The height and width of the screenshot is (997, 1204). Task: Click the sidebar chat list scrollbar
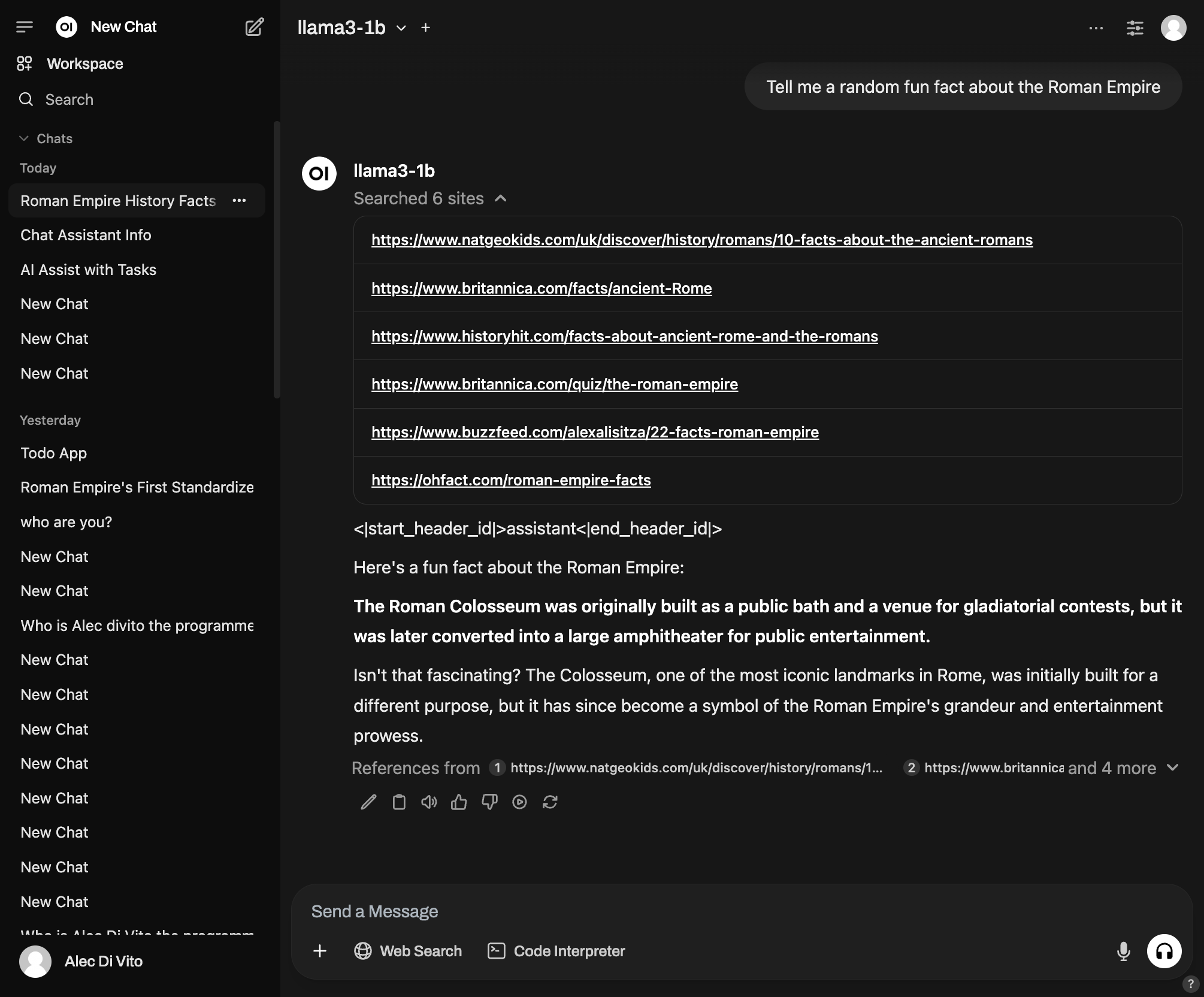(x=277, y=259)
